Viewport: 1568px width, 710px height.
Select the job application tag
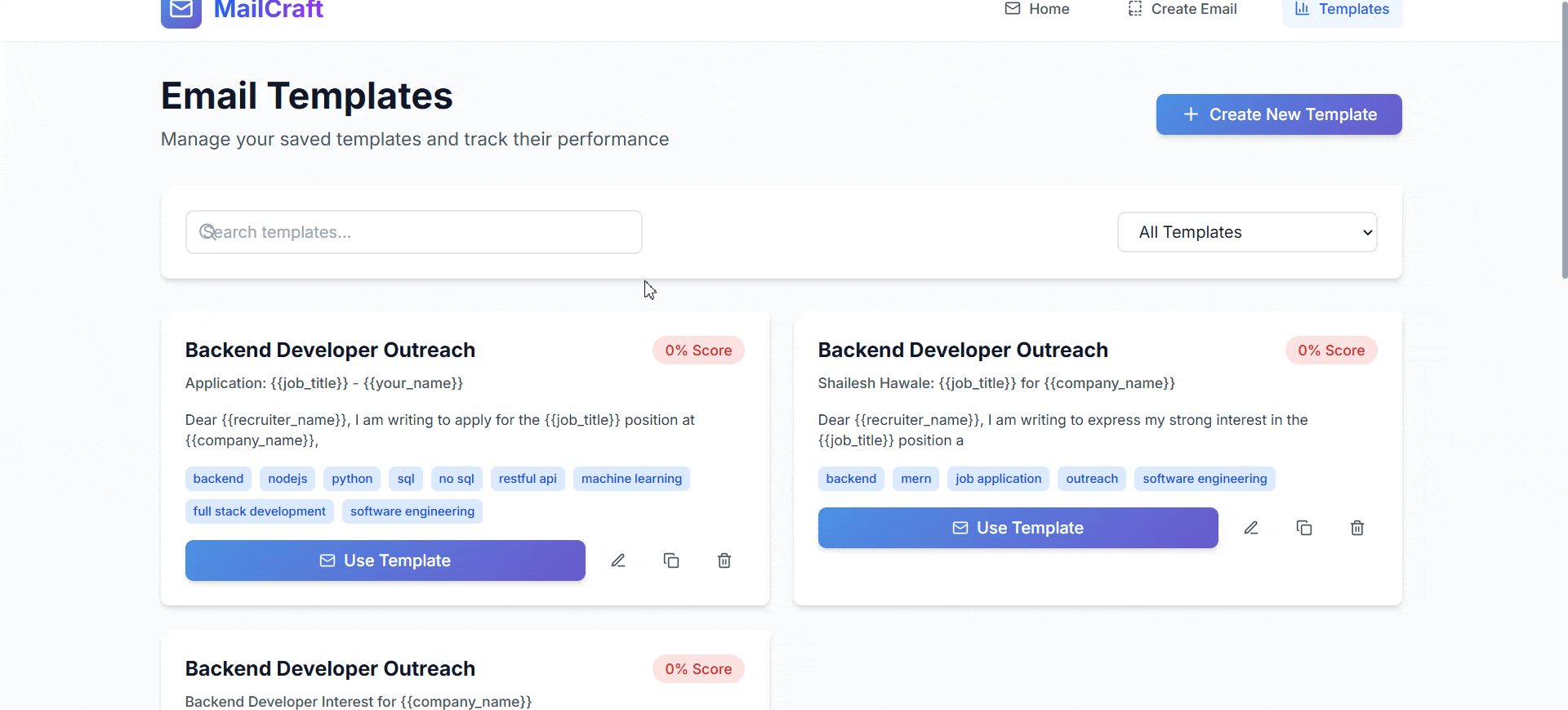point(999,479)
